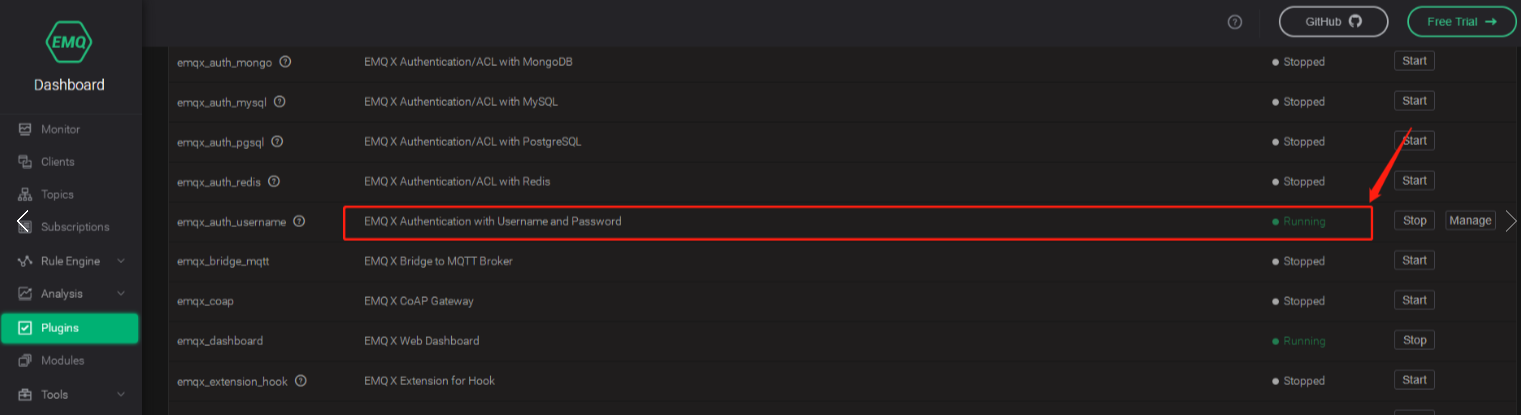Click the next slide right arrow
This screenshot has width=1521, height=415.
point(1511,221)
